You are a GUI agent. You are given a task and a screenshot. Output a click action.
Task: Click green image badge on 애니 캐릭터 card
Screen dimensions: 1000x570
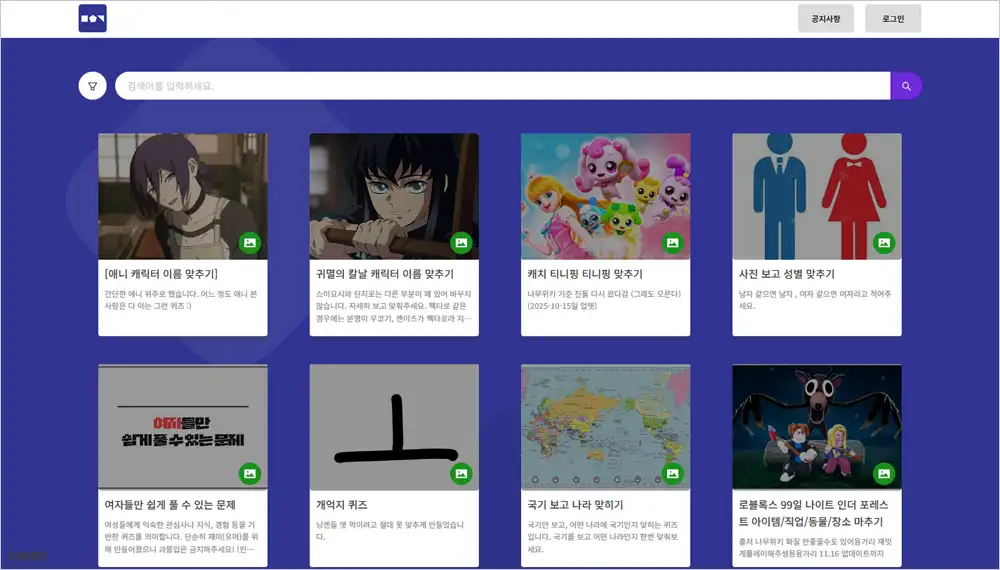coord(250,243)
